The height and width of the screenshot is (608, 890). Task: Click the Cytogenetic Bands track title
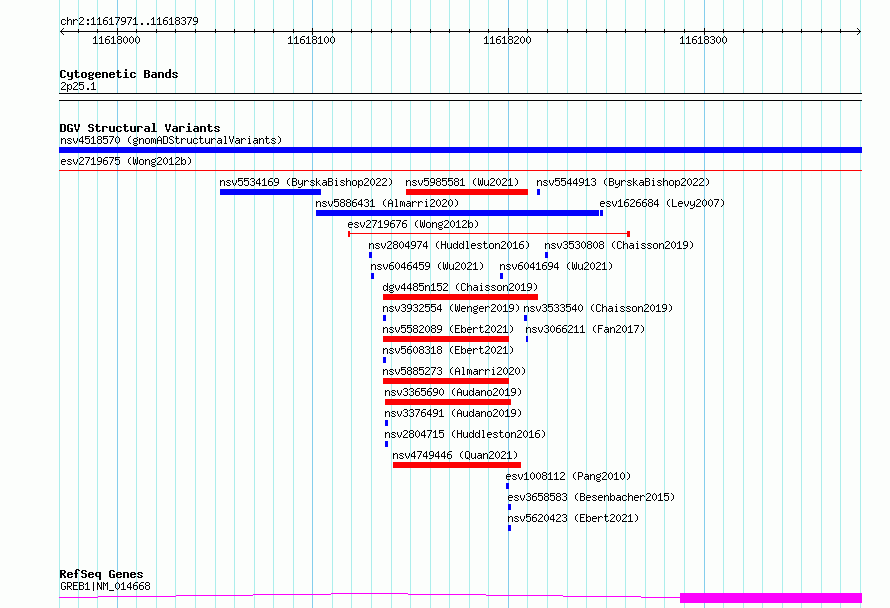[119, 74]
